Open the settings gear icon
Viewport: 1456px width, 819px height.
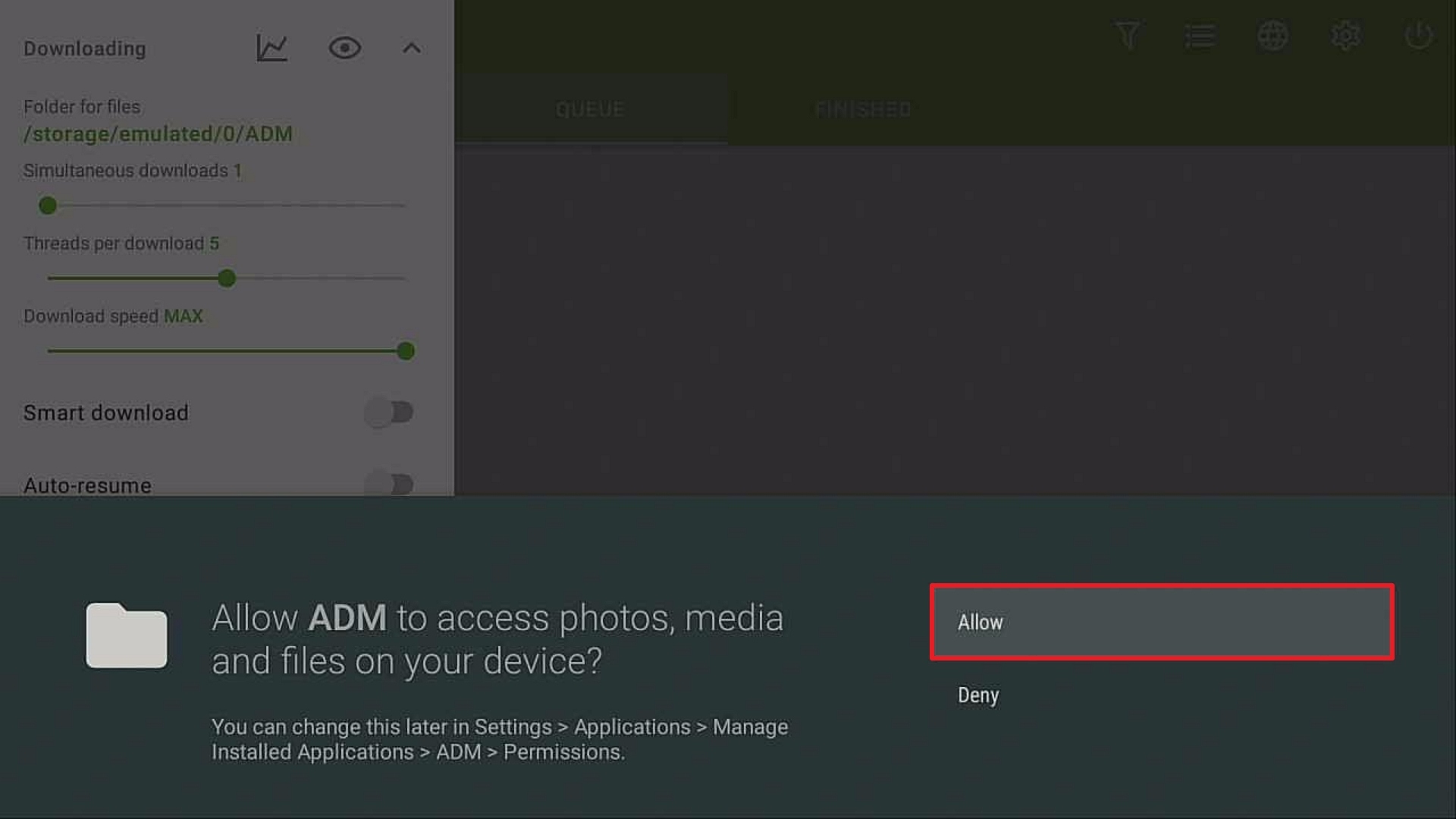pos(1345,36)
